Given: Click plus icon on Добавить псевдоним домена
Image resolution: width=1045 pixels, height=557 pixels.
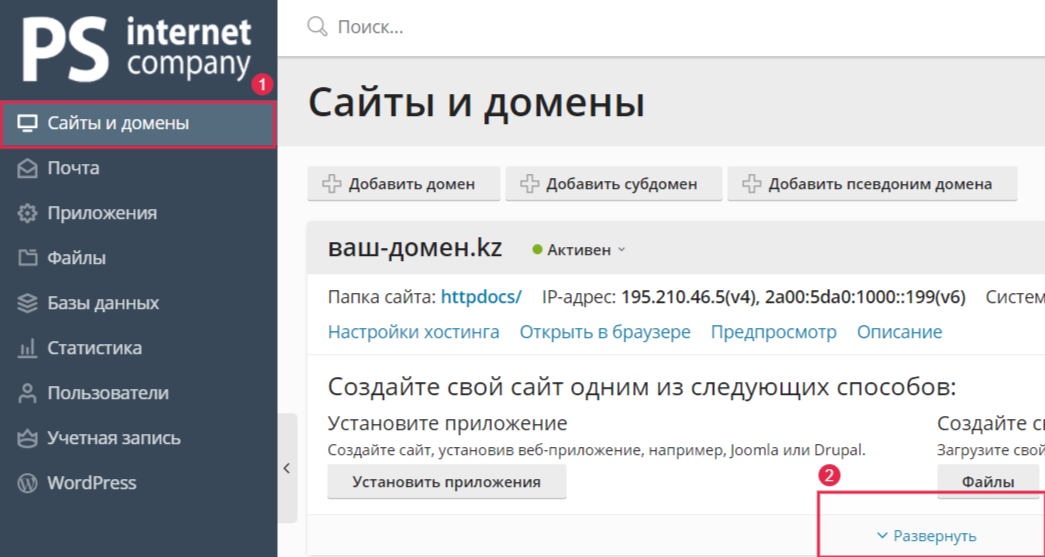Looking at the screenshot, I should tap(752, 184).
